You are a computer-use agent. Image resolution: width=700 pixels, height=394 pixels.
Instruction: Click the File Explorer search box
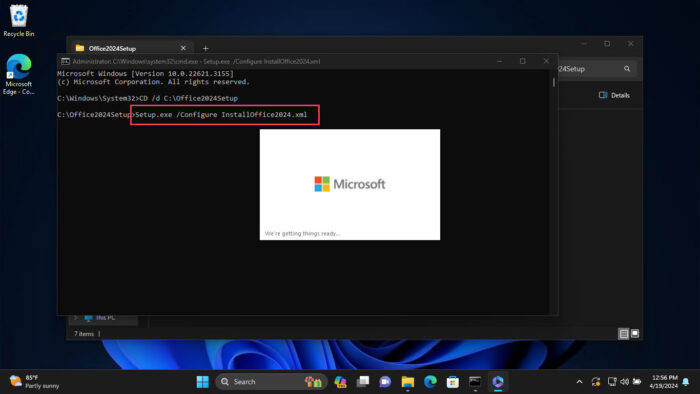point(596,69)
